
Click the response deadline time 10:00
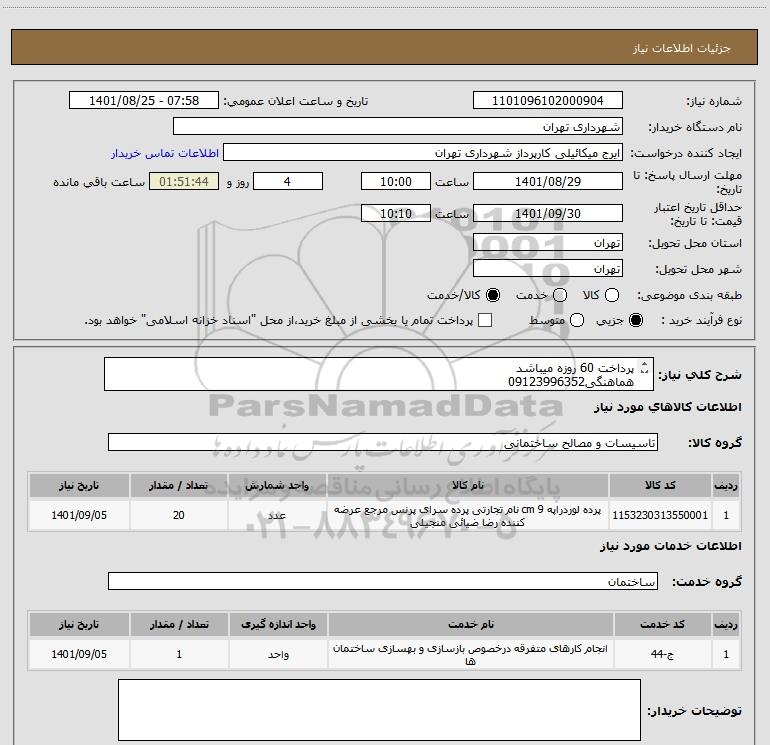click(396, 181)
